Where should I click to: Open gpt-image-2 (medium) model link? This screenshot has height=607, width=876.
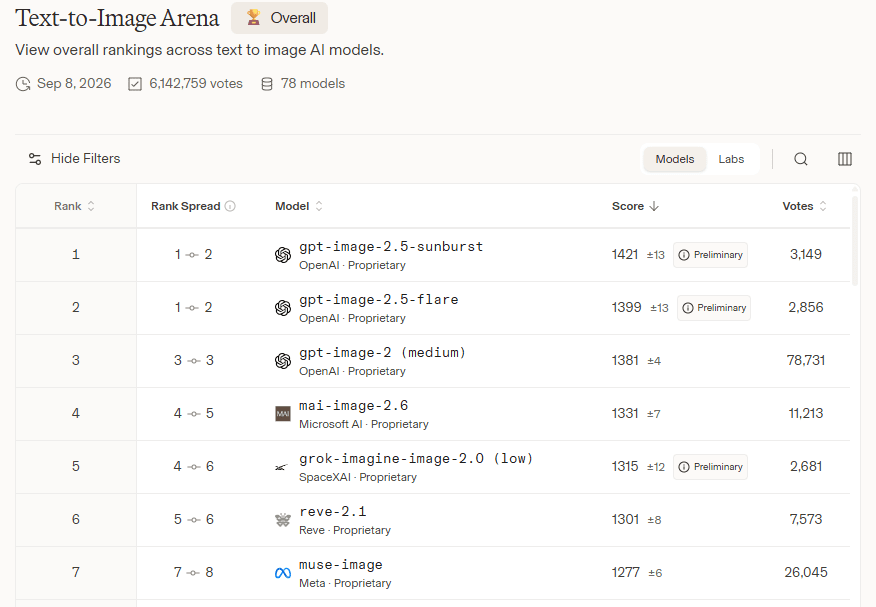pos(382,353)
